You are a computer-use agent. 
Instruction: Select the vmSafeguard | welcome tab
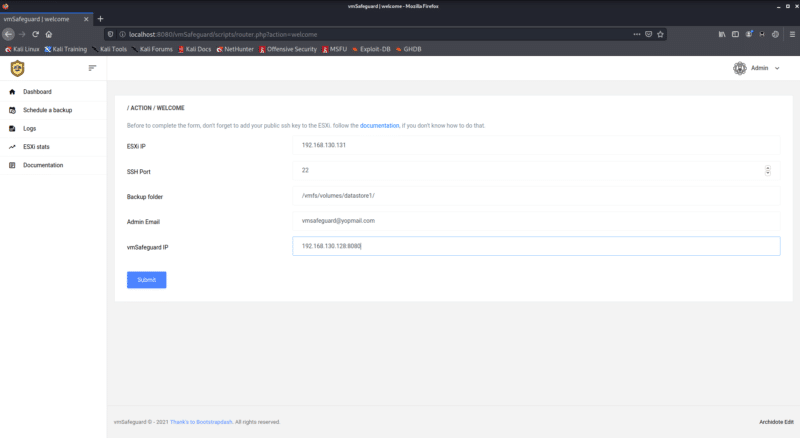[46, 19]
